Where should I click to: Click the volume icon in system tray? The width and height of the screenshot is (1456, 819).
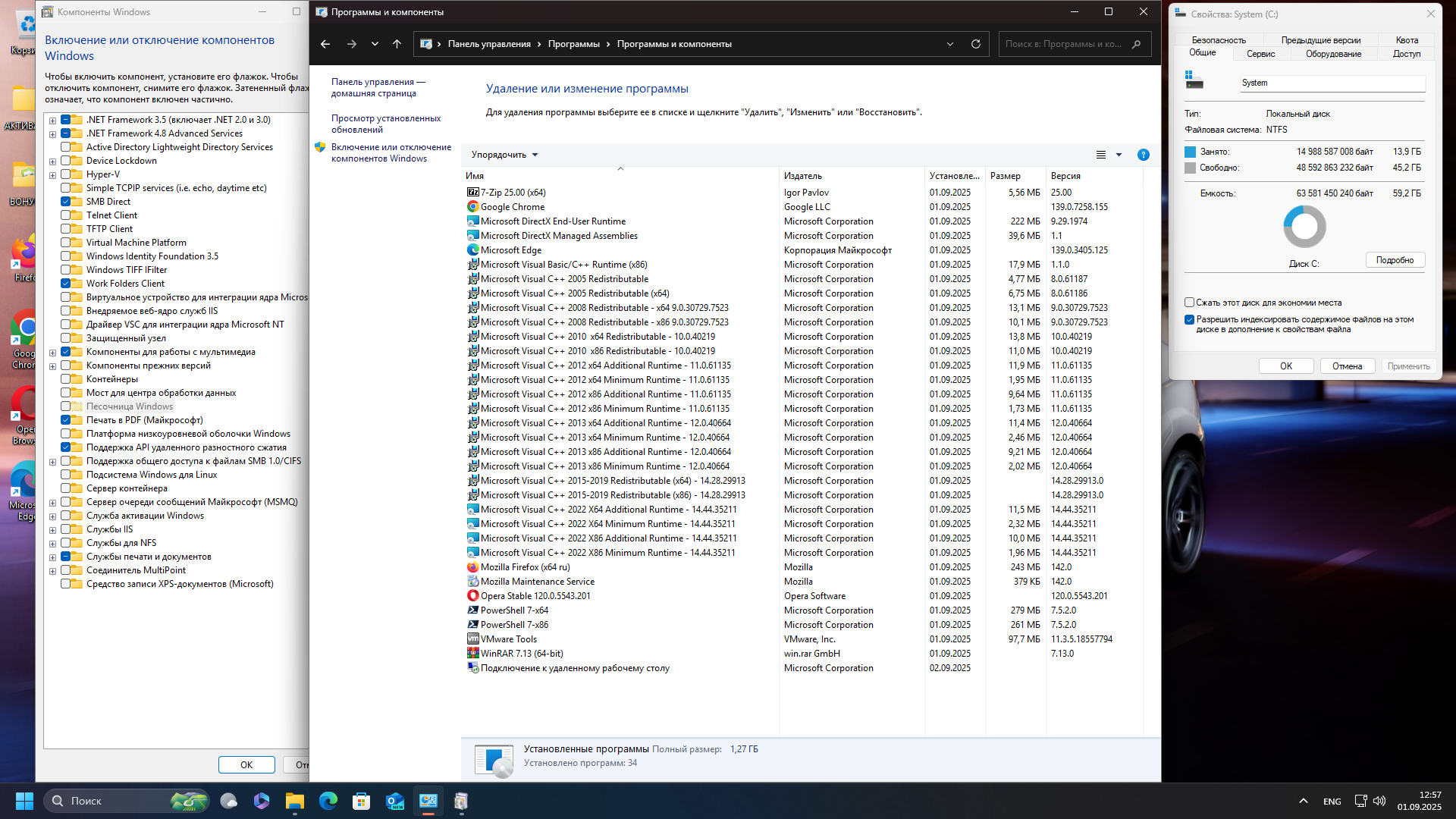1379,801
